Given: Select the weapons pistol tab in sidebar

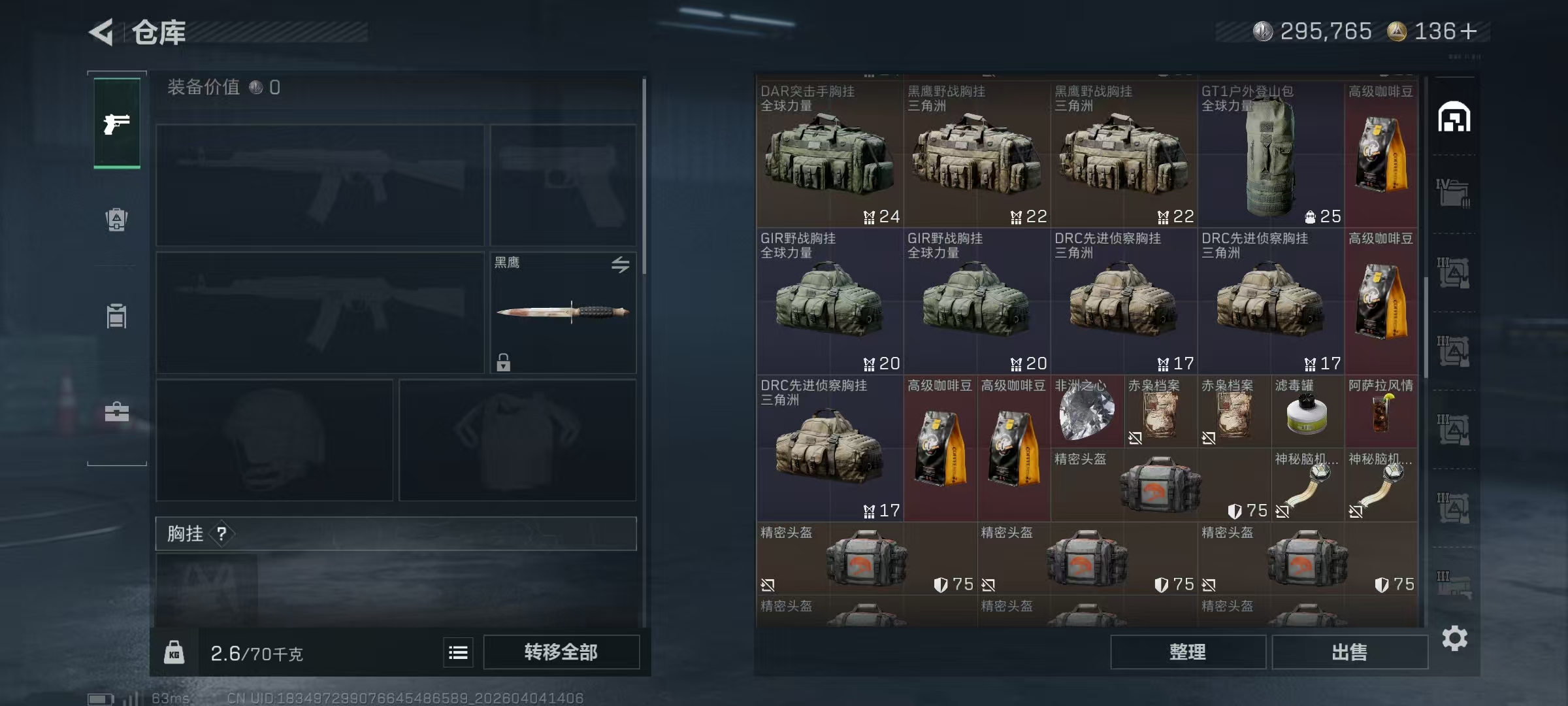Looking at the screenshot, I should 117,123.
